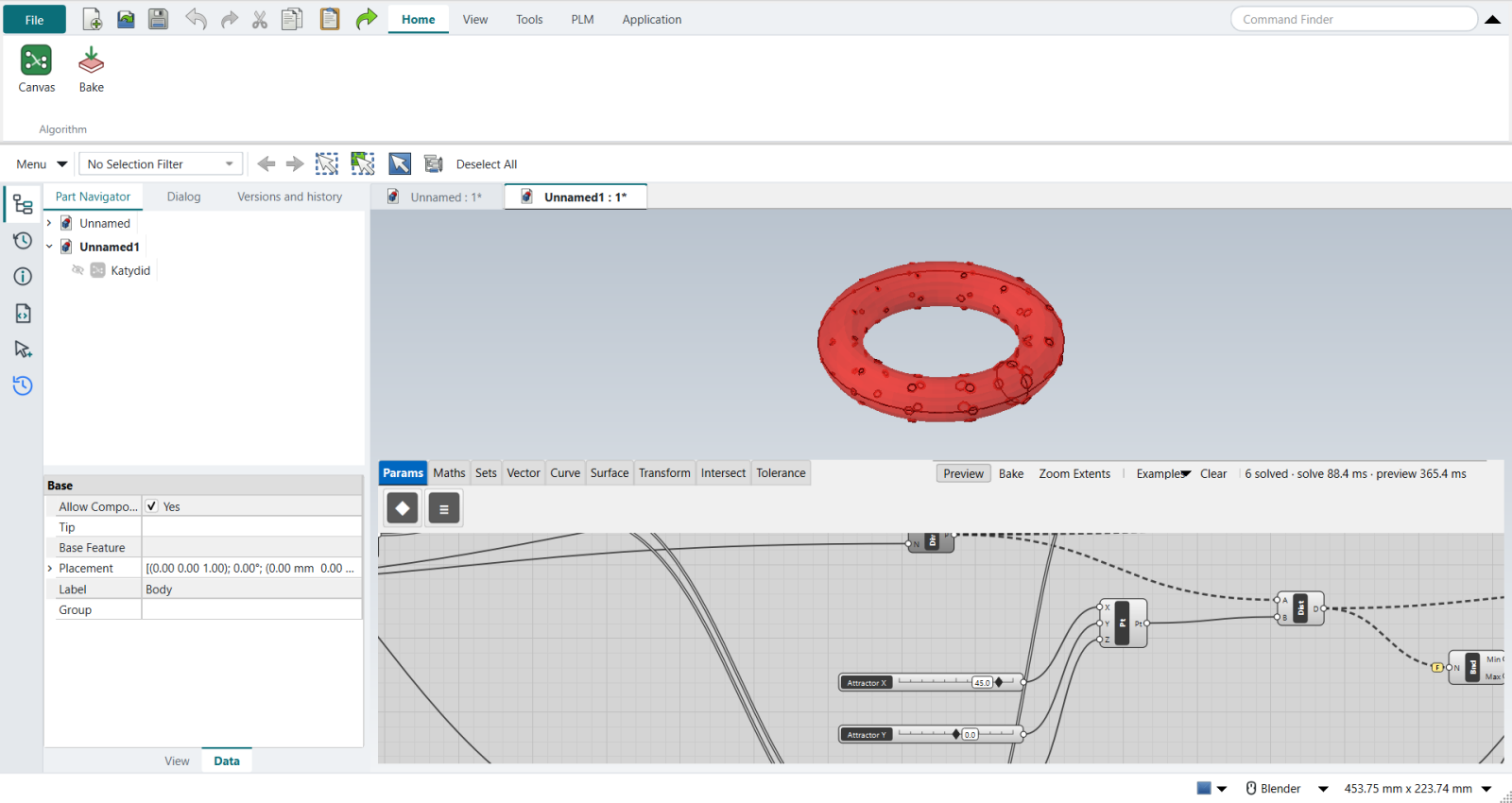Click the diamond parameter icon in Params
Screen dimensions: 1512x803
click(x=403, y=508)
